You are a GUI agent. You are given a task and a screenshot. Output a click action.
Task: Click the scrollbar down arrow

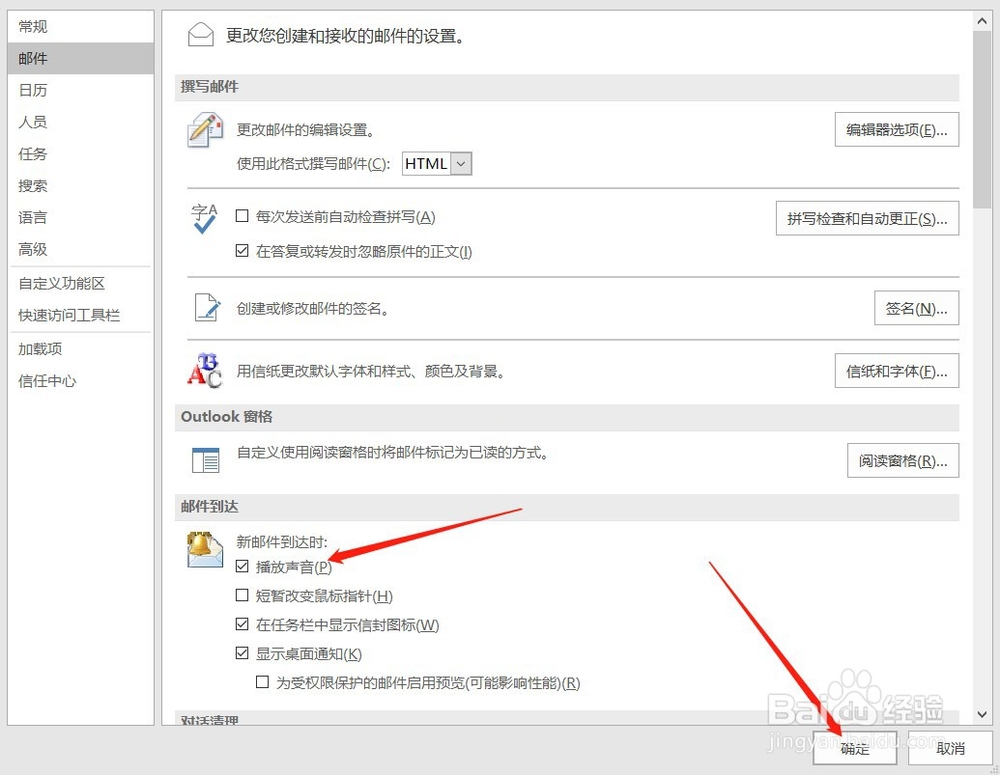(x=982, y=714)
